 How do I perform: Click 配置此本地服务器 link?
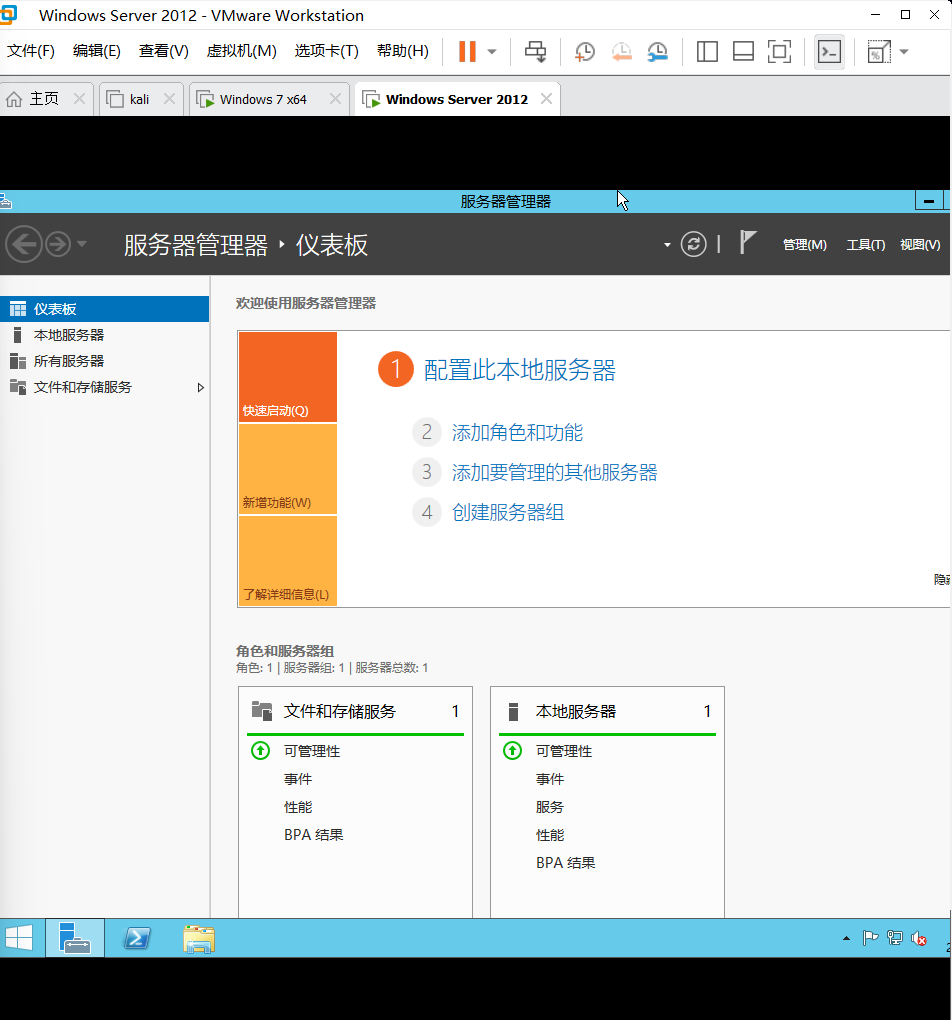pos(519,370)
